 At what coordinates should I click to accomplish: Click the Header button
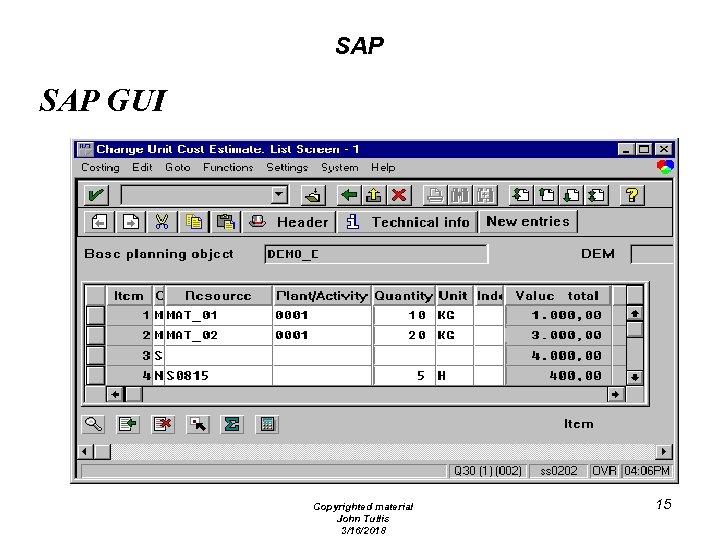click(289, 222)
